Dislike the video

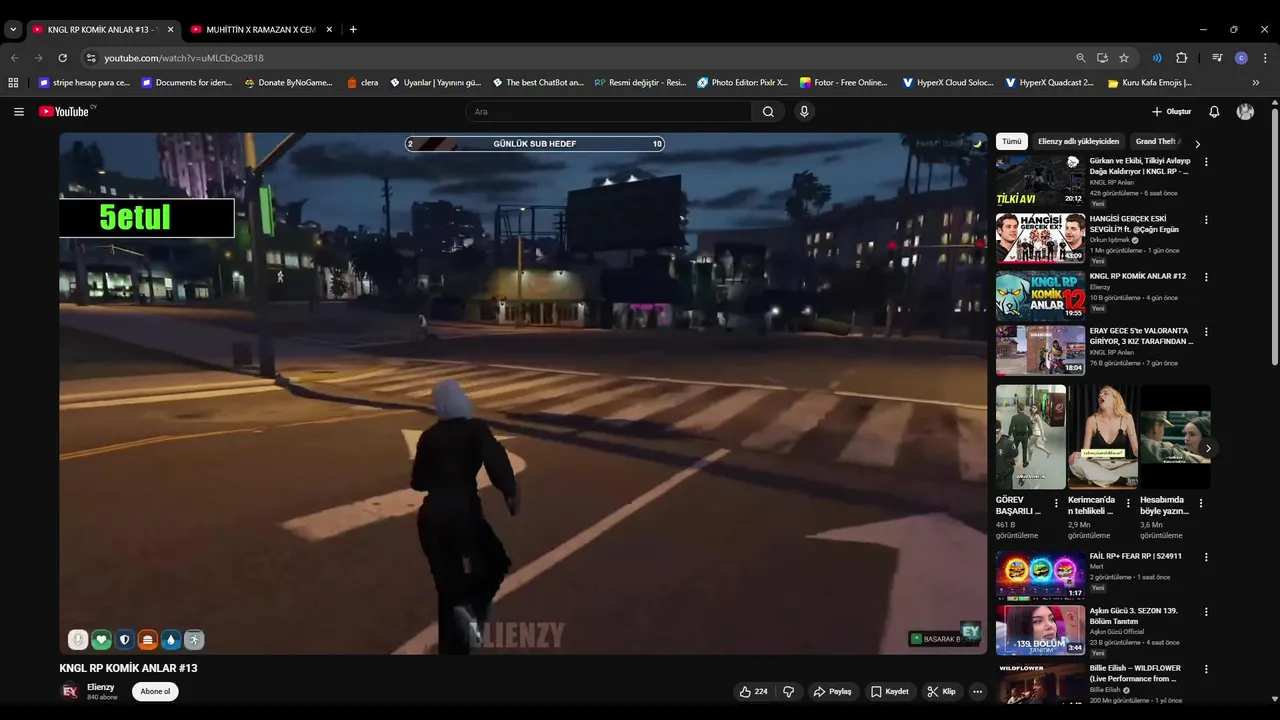click(x=788, y=691)
